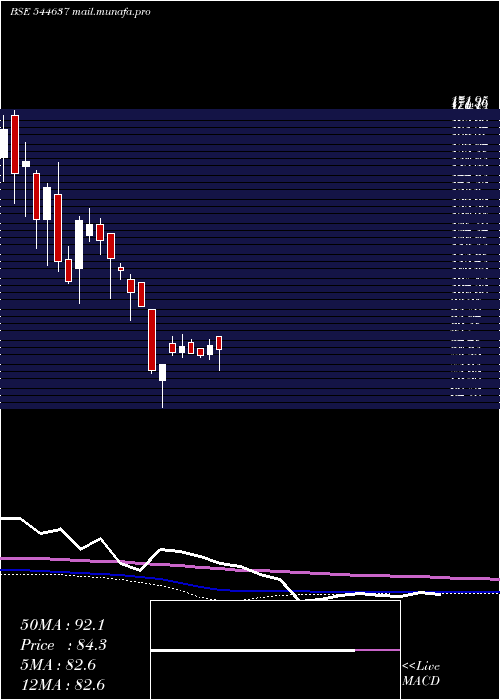Click the '<<Live MACD' label
This screenshot has height=700, width=500.
[x=421, y=673]
